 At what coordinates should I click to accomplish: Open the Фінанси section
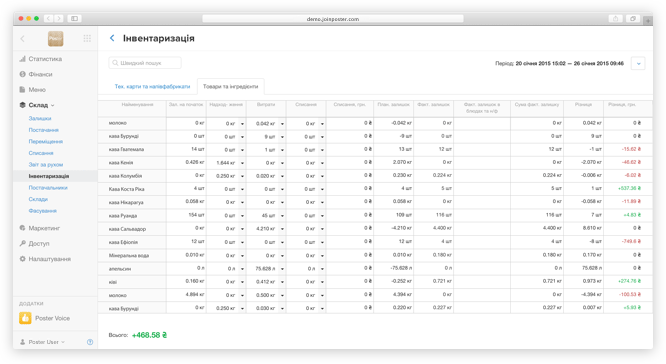pyautogui.click(x=36, y=74)
